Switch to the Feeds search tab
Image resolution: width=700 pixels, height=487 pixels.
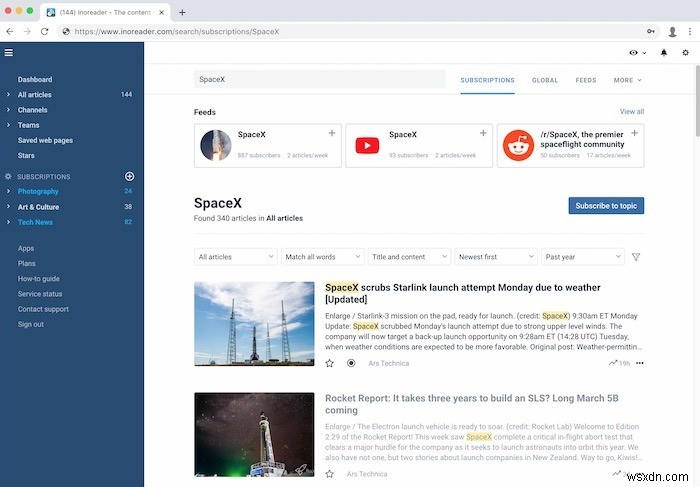pos(586,80)
